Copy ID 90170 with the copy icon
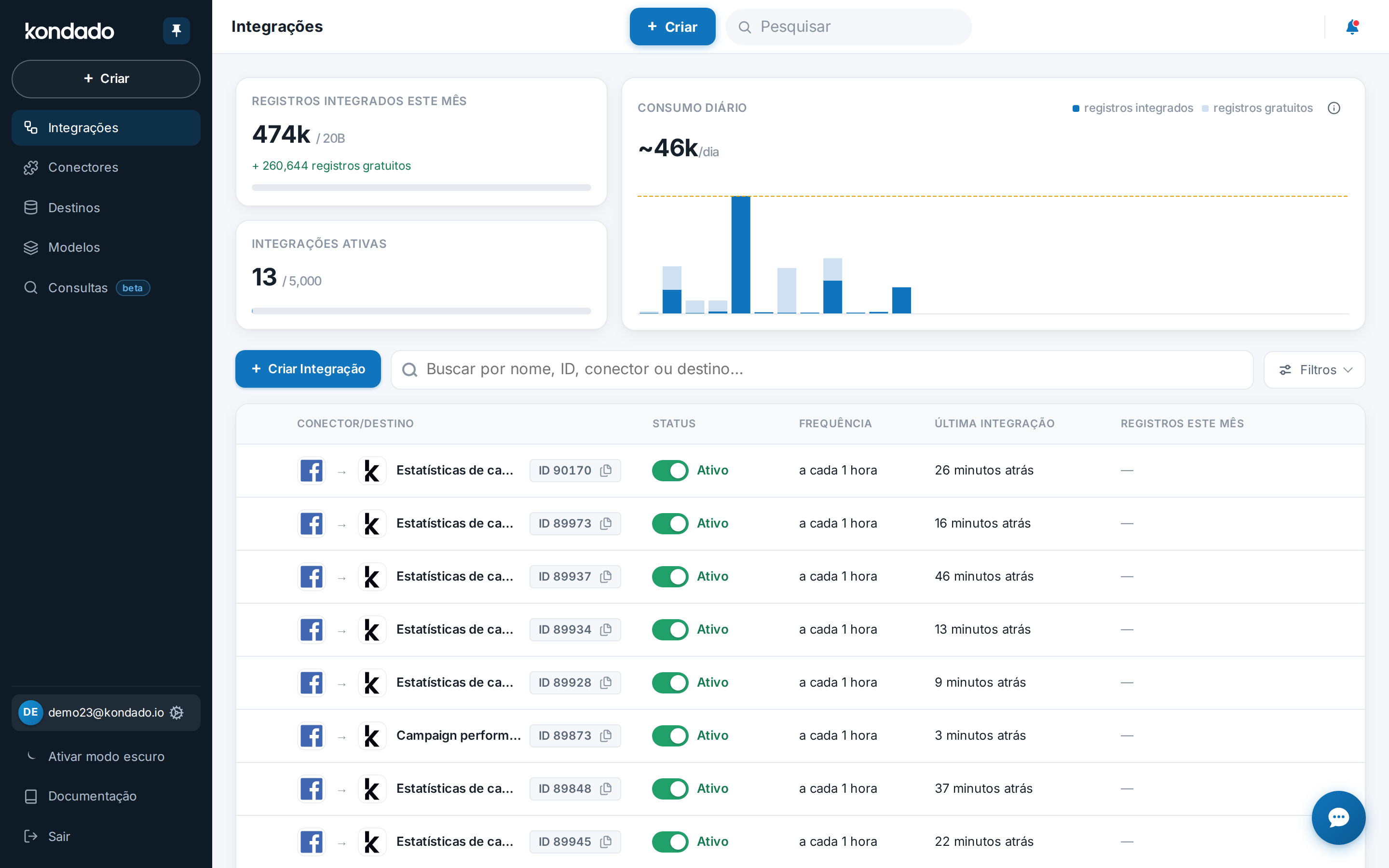This screenshot has height=868, width=1389. click(606, 470)
